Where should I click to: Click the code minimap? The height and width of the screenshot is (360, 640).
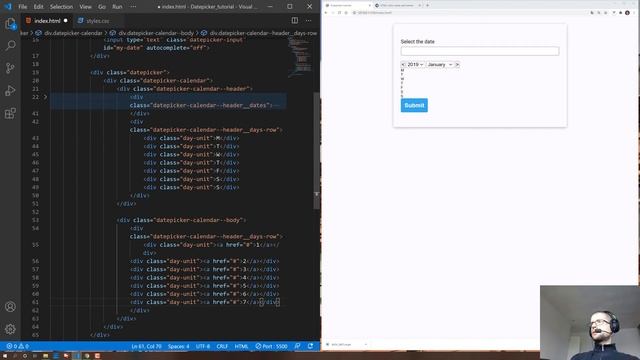pos(300,57)
